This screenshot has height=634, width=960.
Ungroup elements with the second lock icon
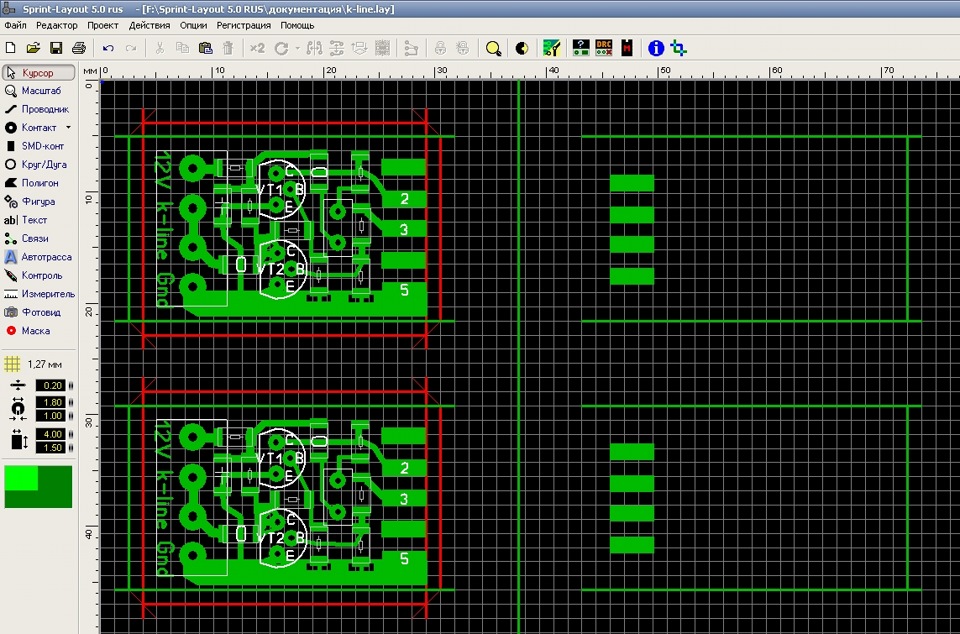click(463, 48)
